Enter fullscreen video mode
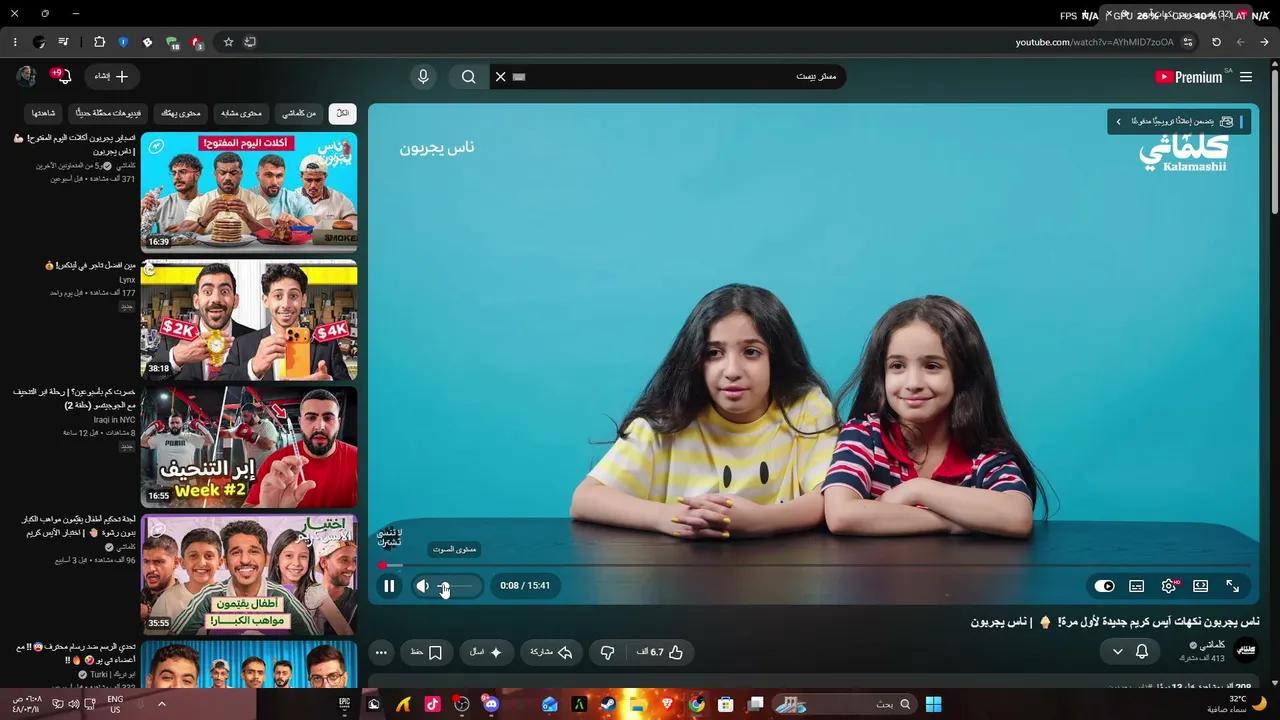 coord(1233,586)
